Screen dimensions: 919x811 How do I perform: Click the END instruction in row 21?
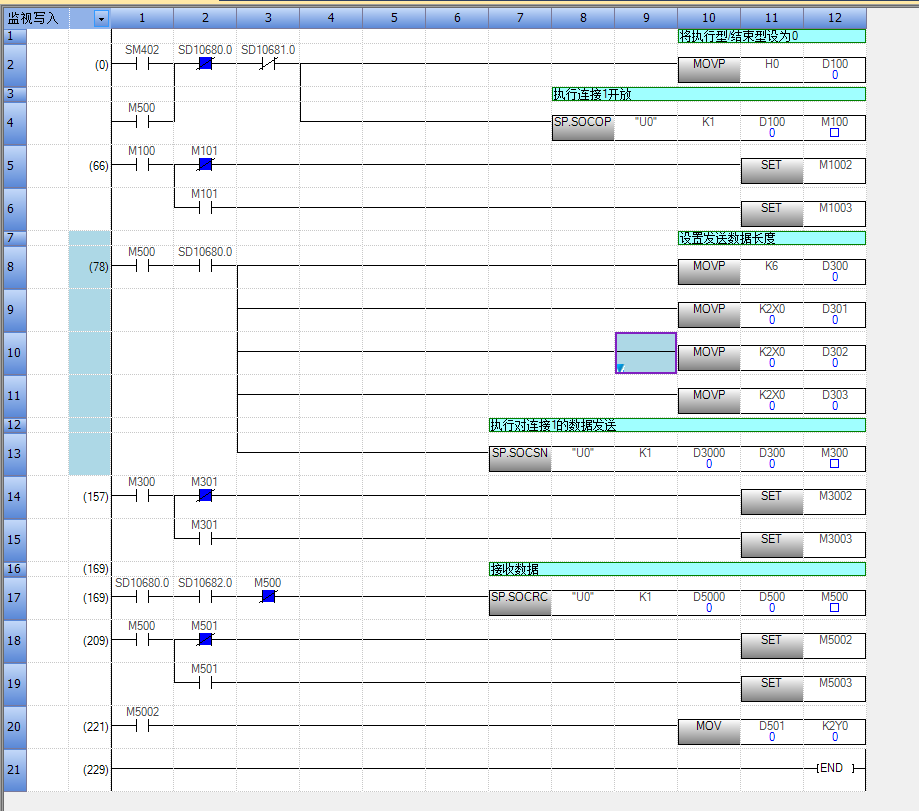[x=834, y=769]
